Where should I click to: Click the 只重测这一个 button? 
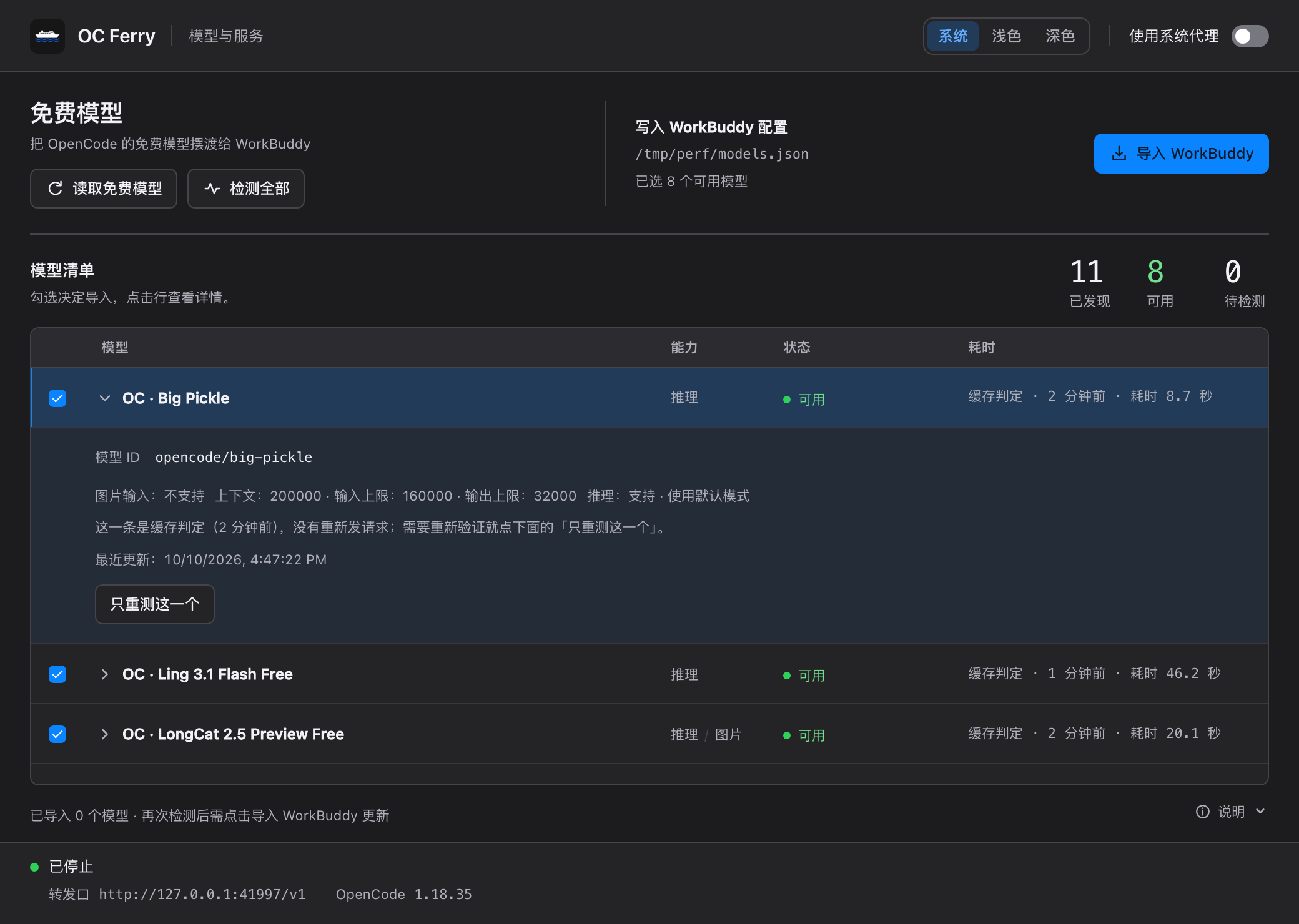pos(155,604)
